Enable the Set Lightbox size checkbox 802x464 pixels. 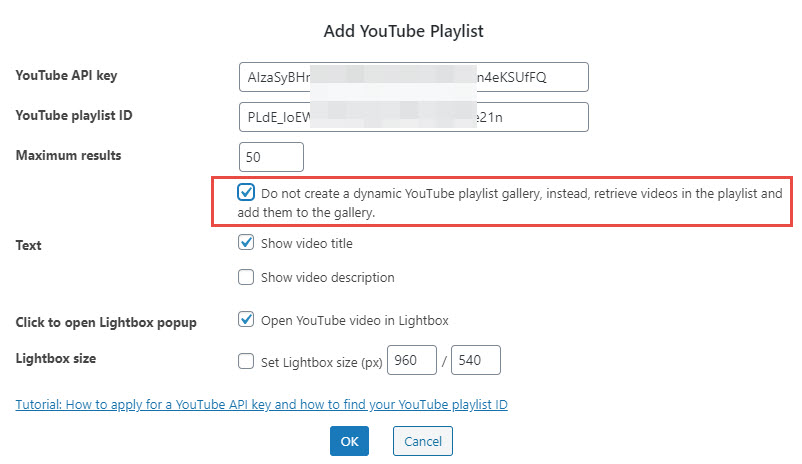coord(246,361)
